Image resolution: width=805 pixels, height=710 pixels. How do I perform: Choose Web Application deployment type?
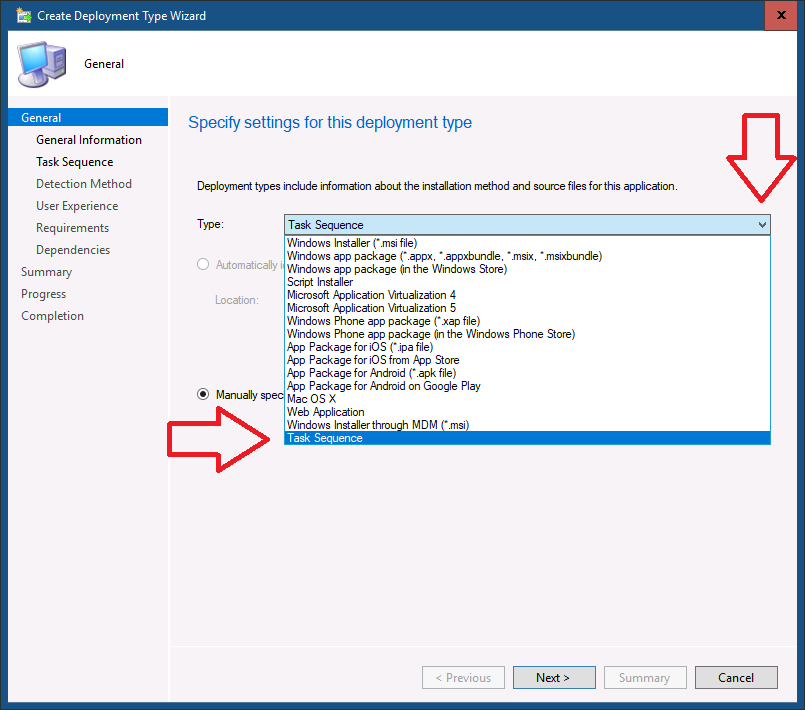click(x=527, y=412)
